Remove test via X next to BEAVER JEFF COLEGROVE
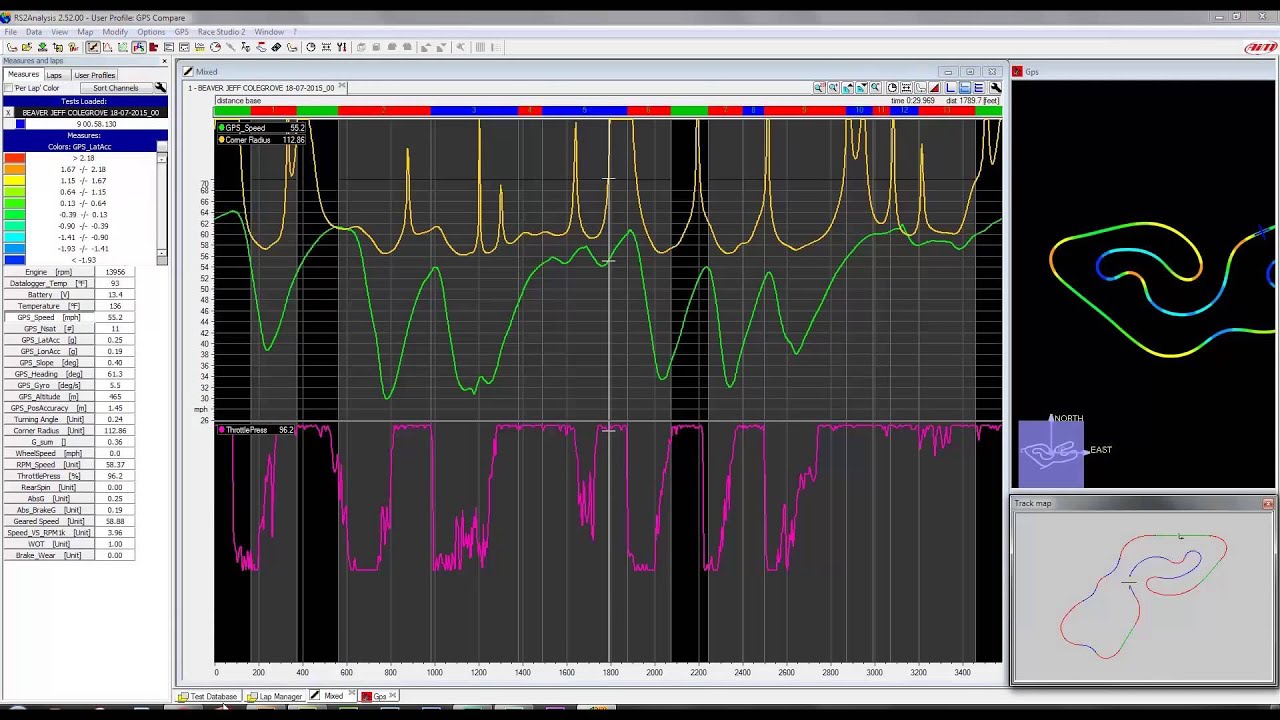The width and height of the screenshot is (1280, 720). pos(9,113)
